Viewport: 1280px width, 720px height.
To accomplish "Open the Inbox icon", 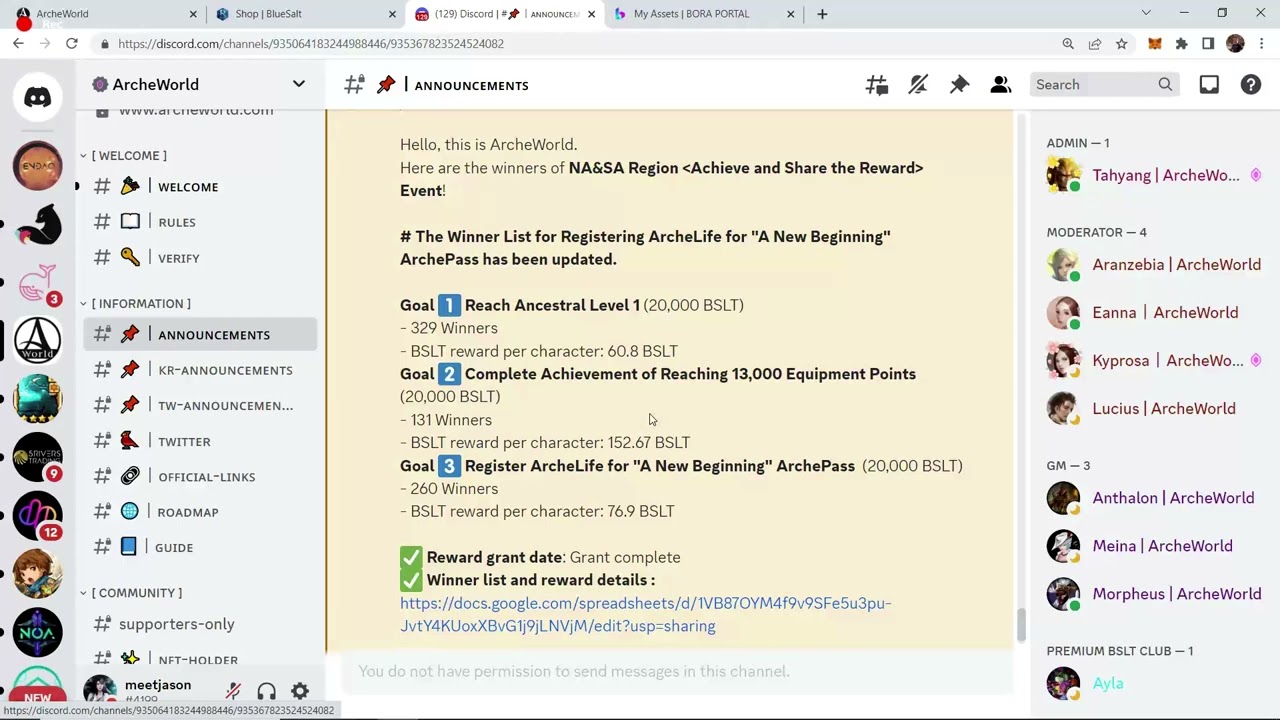I will (x=1209, y=85).
